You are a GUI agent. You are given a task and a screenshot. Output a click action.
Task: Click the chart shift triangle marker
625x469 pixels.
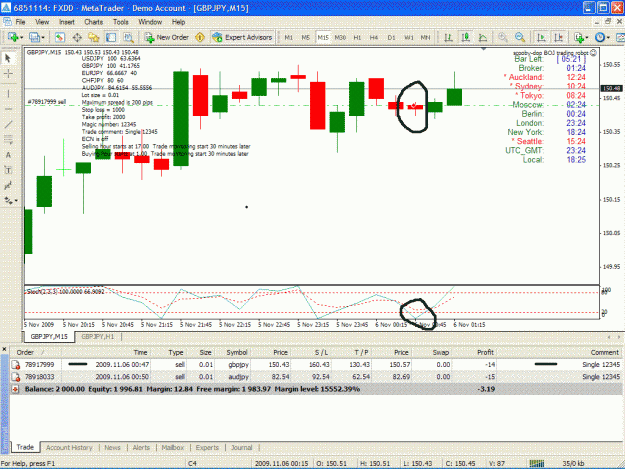click(x=483, y=49)
